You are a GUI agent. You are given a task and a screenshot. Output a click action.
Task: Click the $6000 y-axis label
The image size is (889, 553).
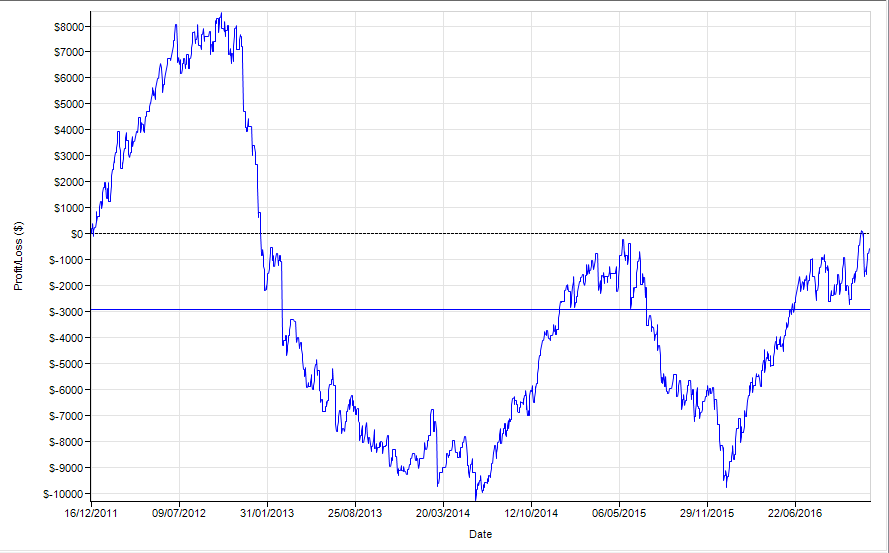tap(69, 78)
